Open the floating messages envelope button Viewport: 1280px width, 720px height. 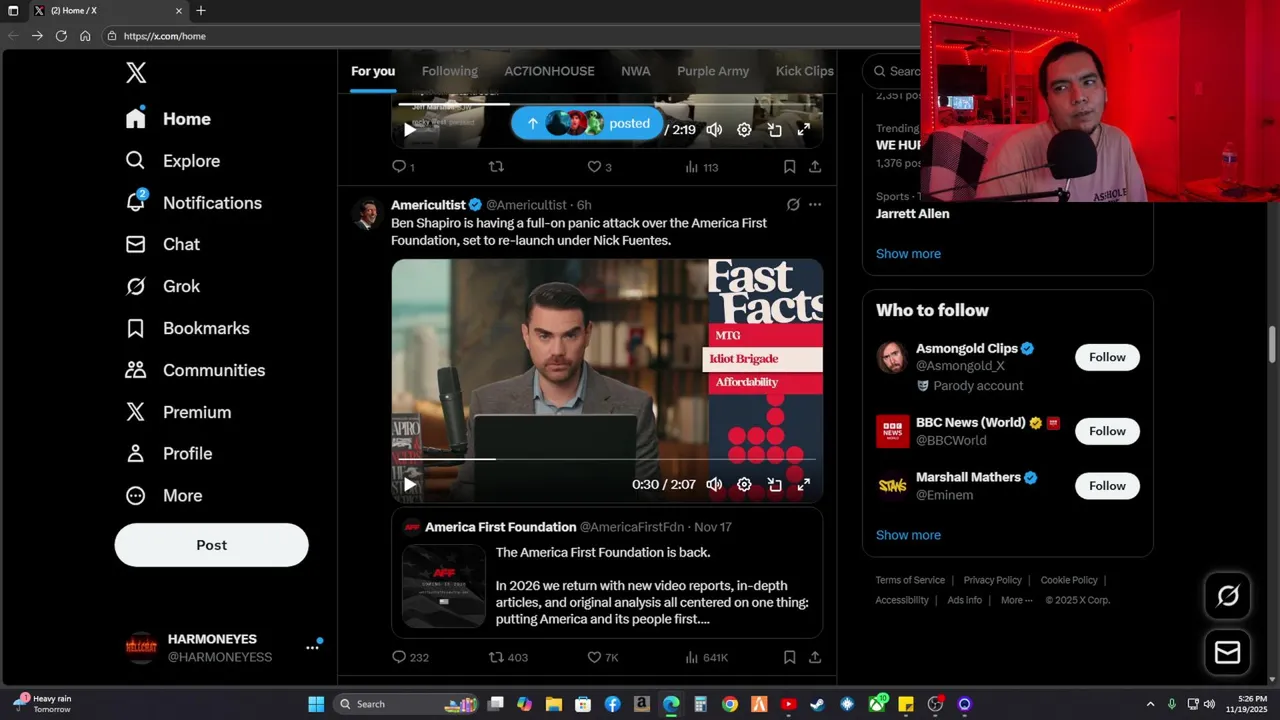[x=1227, y=653]
